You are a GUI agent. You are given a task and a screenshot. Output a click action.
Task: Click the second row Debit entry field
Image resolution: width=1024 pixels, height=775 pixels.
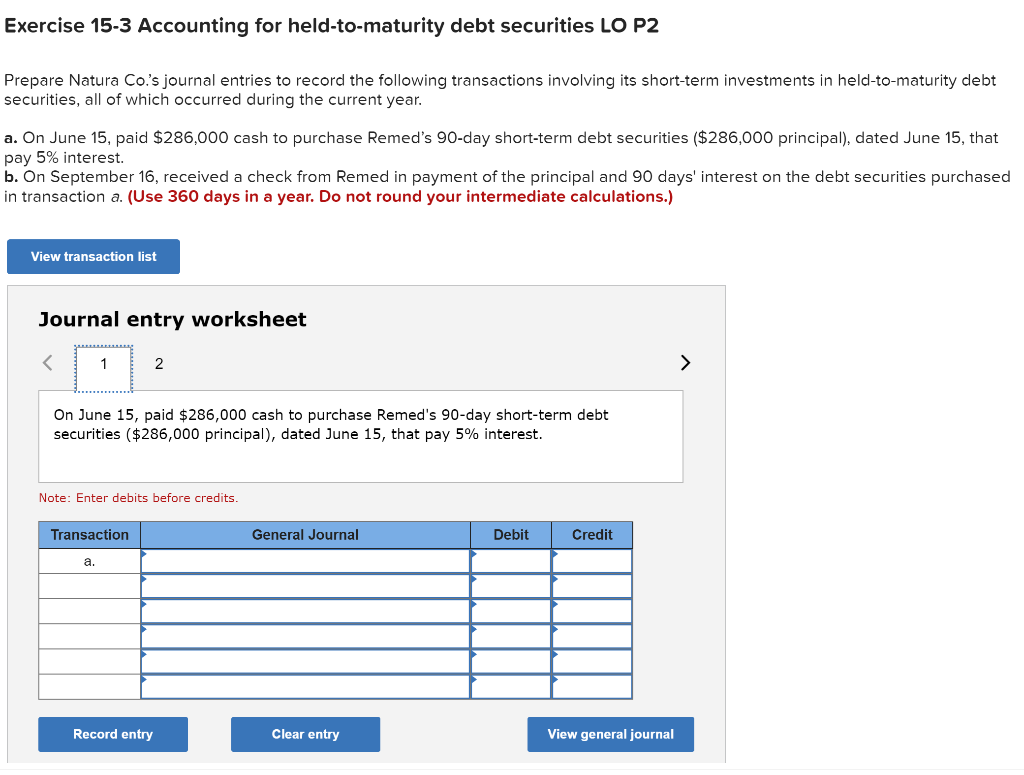[512, 586]
